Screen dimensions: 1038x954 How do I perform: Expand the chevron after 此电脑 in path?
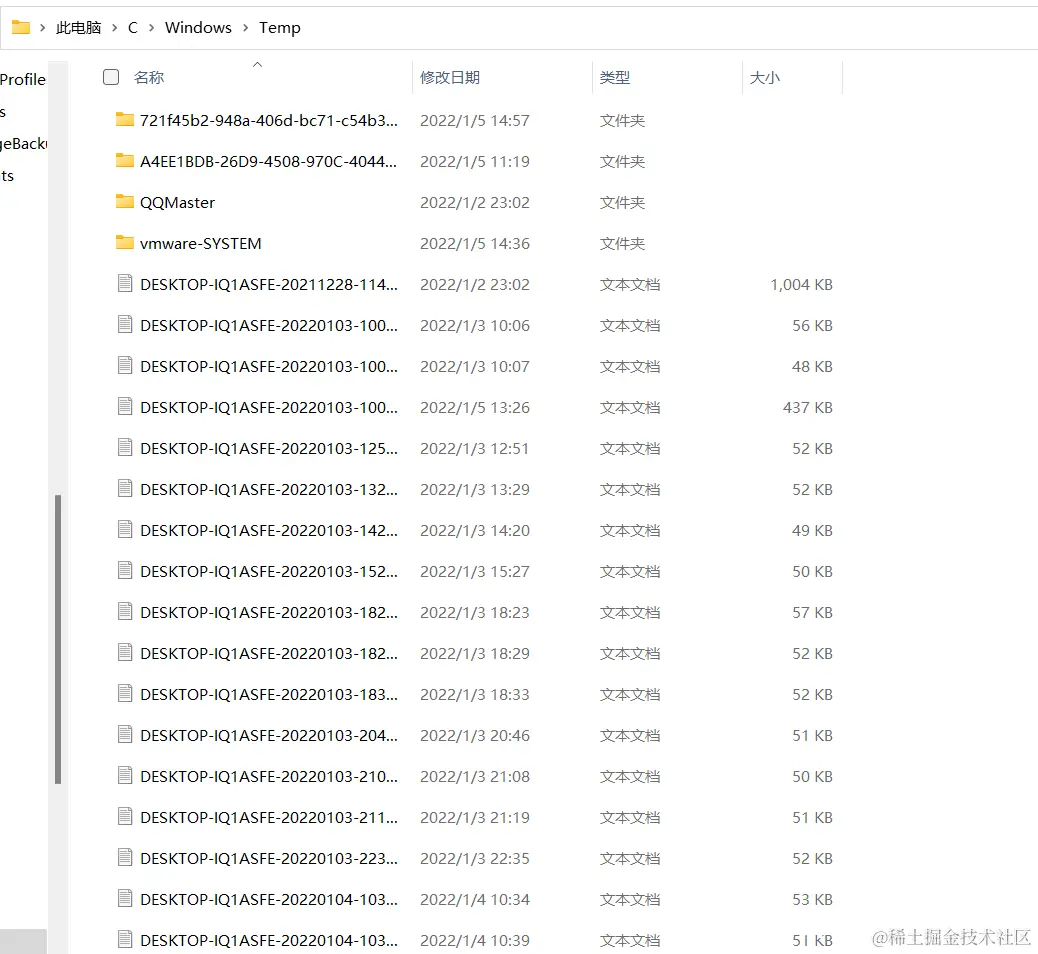pos(115,28)
